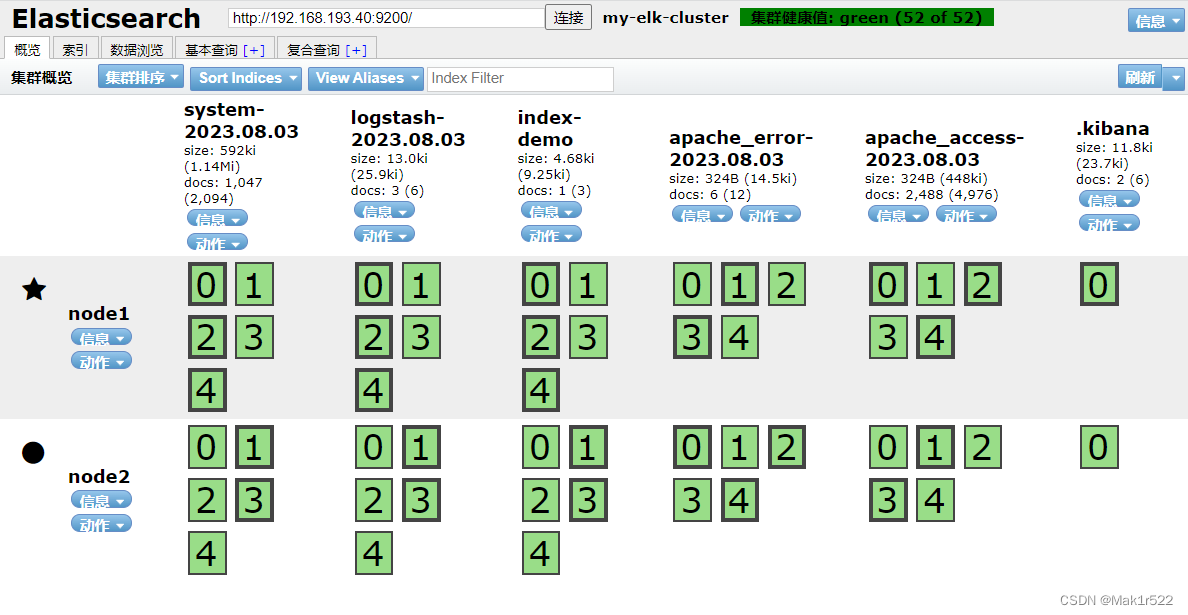The image size is (1188, 615).
Task: Select shard 1 of index-demo on node1
Action: tap(588, 285)
